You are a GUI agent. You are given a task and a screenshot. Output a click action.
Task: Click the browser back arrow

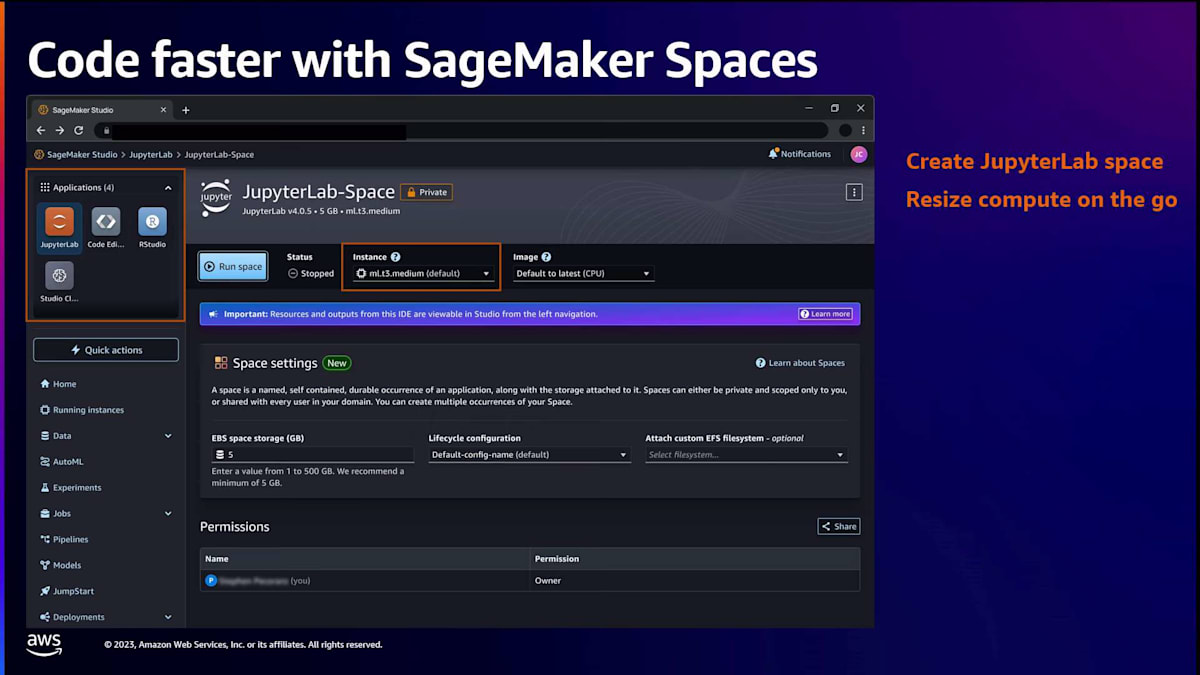[41, 130]
